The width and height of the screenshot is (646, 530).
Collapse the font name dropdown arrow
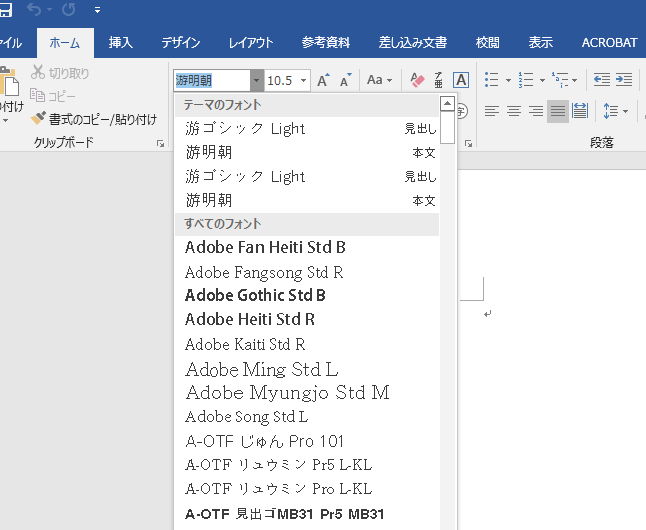coord(257,80)
